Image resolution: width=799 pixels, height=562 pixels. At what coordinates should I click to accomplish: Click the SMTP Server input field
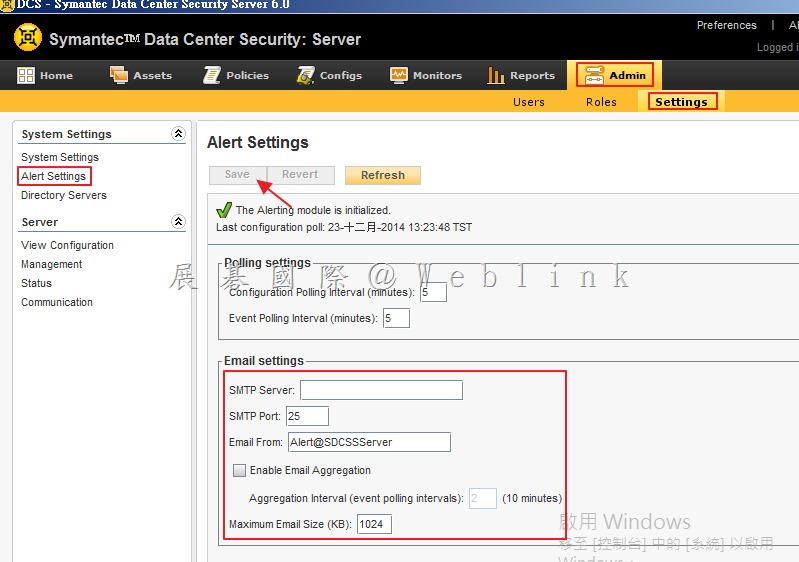tap(381, 390)
